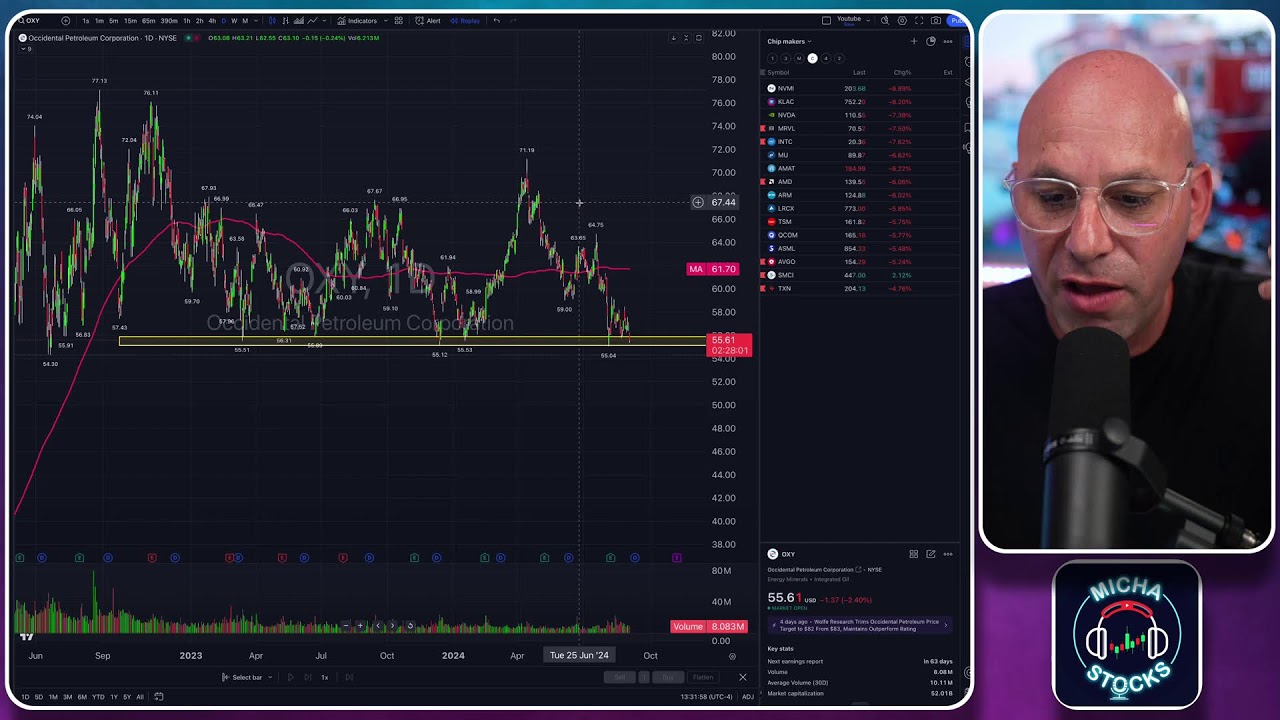Select the 4h chart interval
This screenshot has width=1280, height=720.
click(x=211, y=20)
